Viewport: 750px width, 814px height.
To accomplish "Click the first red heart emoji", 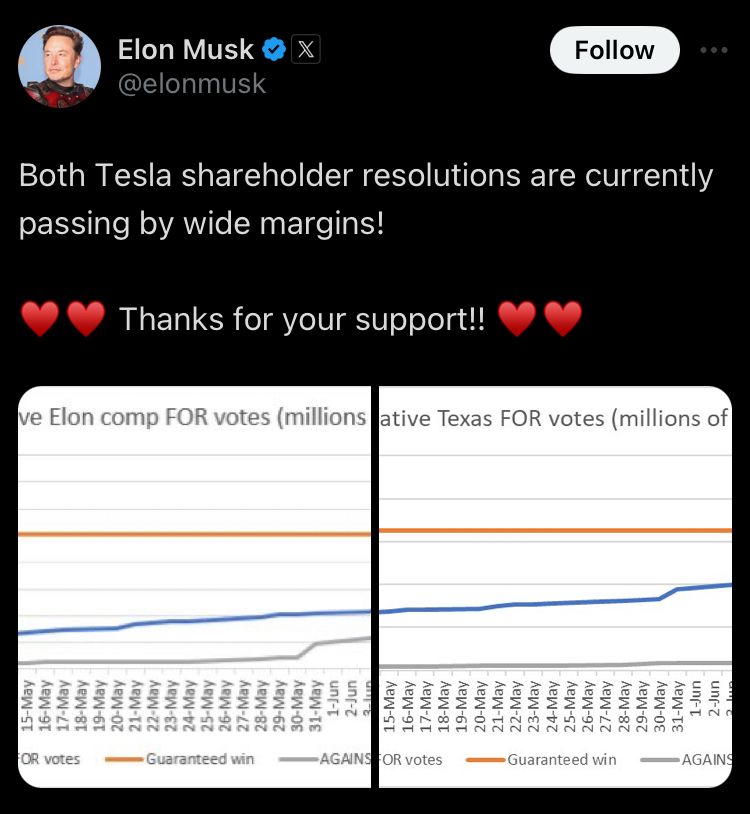I will 40,319.
